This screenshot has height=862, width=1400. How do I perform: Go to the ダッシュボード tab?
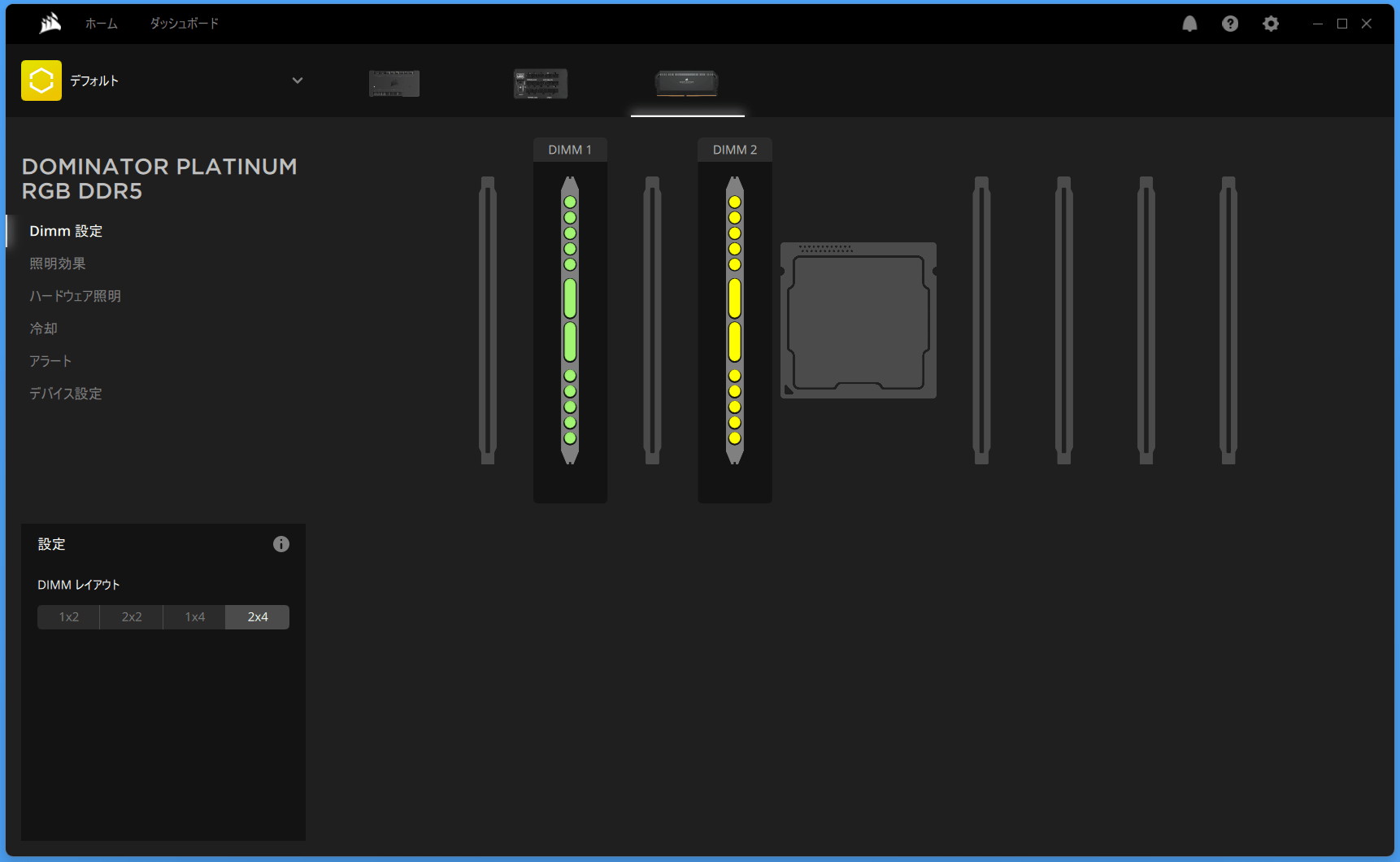click(x=185, y=24)
